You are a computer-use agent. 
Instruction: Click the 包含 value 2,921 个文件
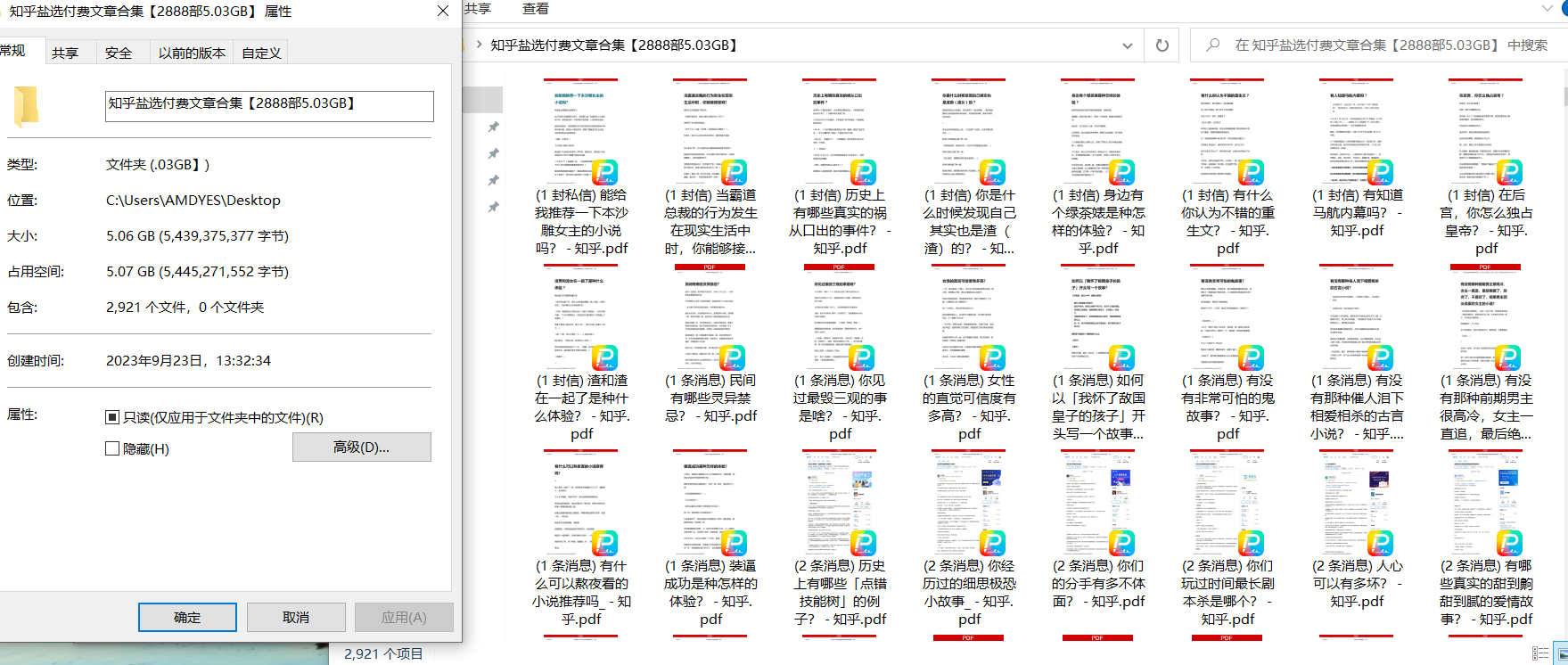click(x=185, y=308)
